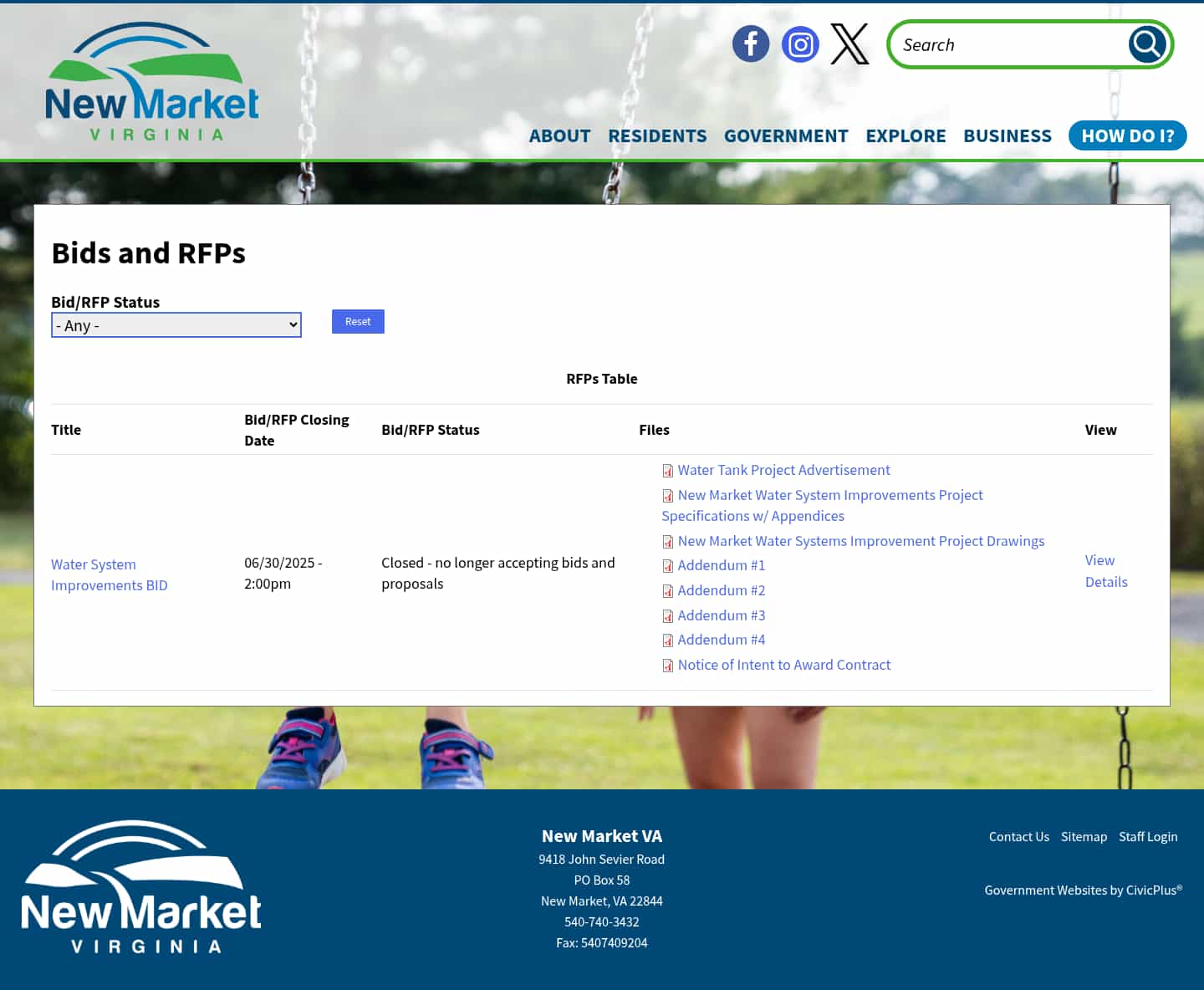Open the Addendum #2 file link
This screenshot has height=990, width=1204.
722,590
